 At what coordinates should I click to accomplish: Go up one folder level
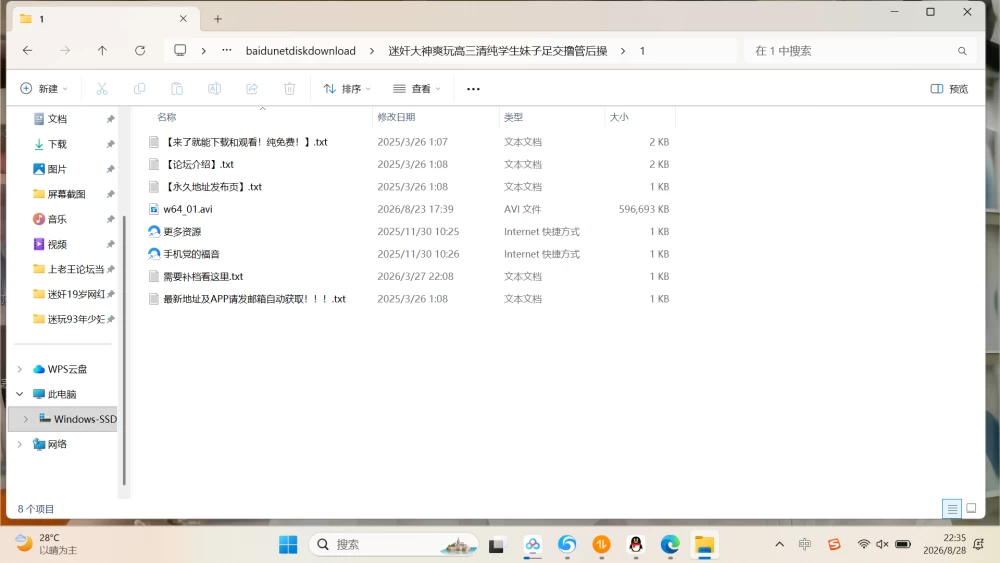point(102,51)
